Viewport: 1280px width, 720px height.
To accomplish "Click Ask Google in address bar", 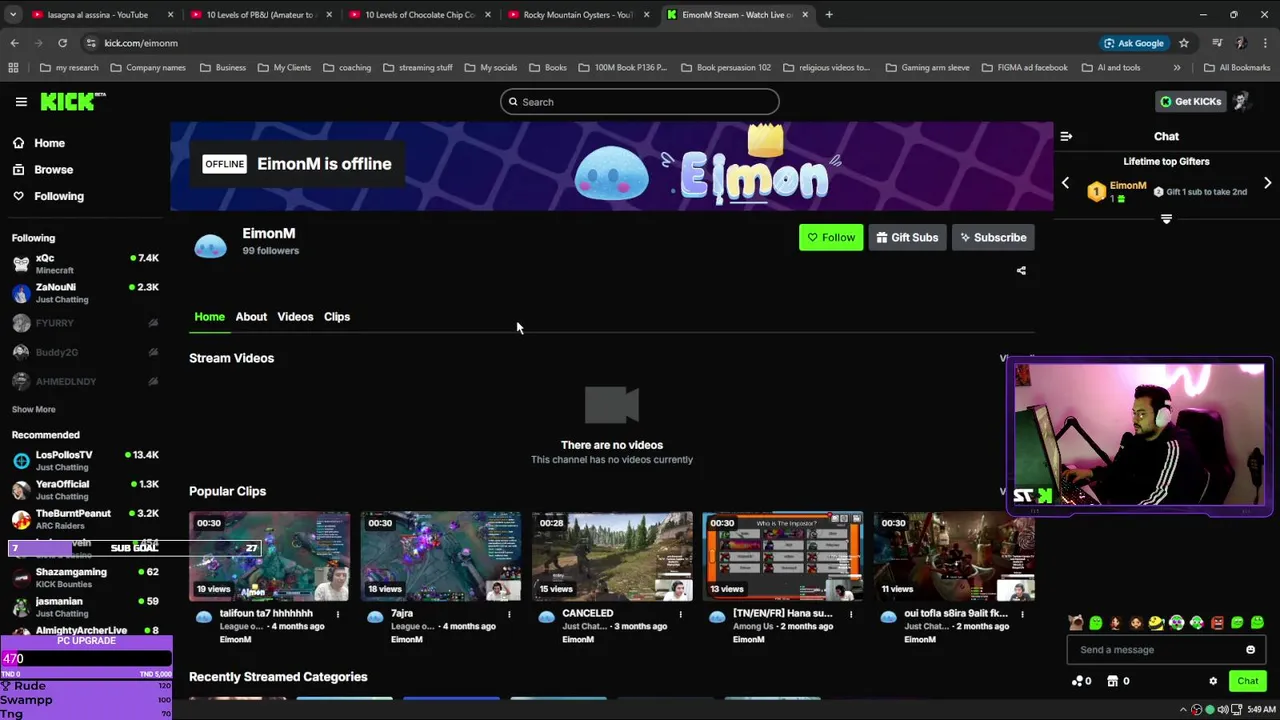I will (x=1134, y=43).
